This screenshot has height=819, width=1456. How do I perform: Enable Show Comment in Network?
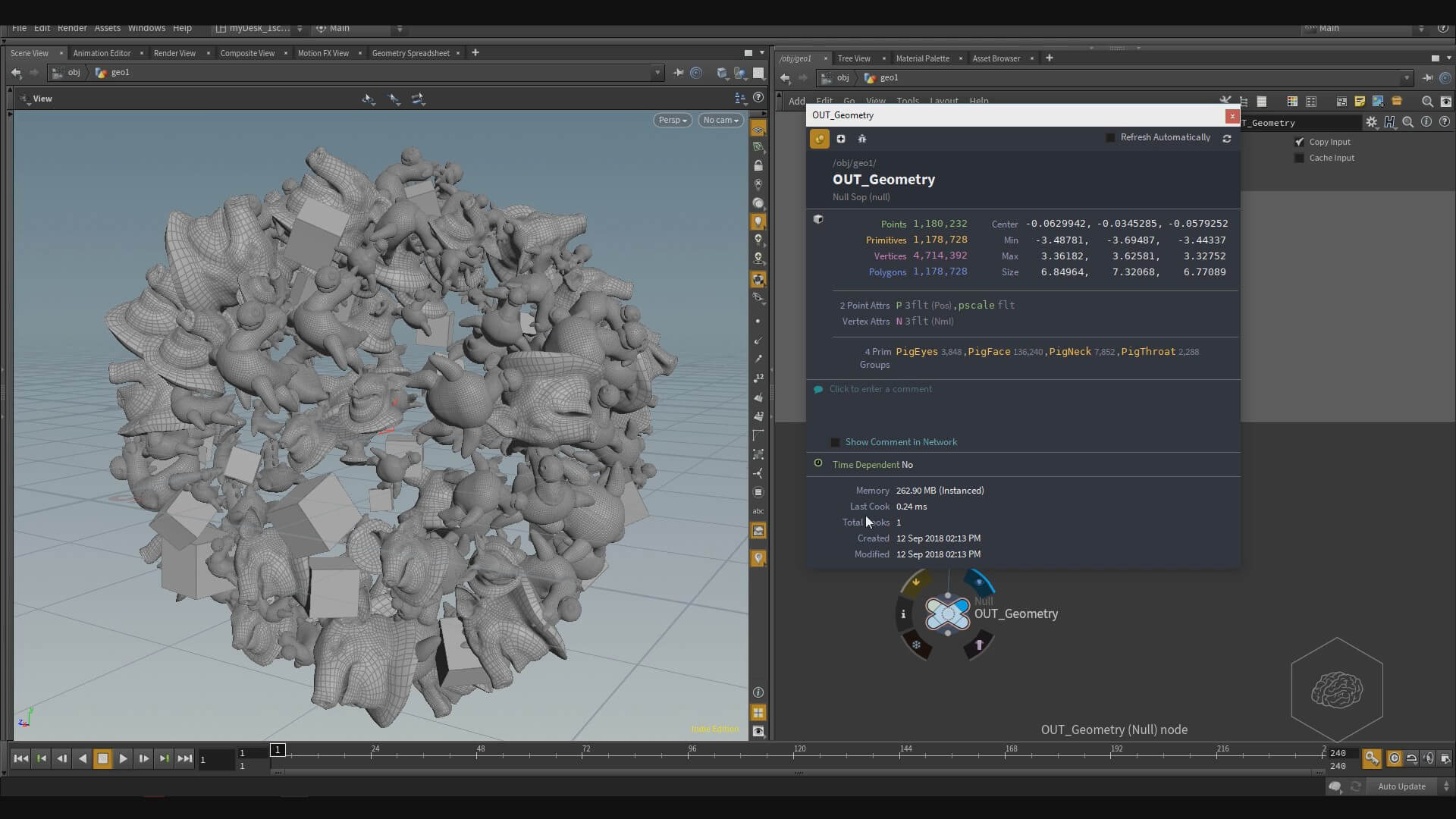[836, 442]
